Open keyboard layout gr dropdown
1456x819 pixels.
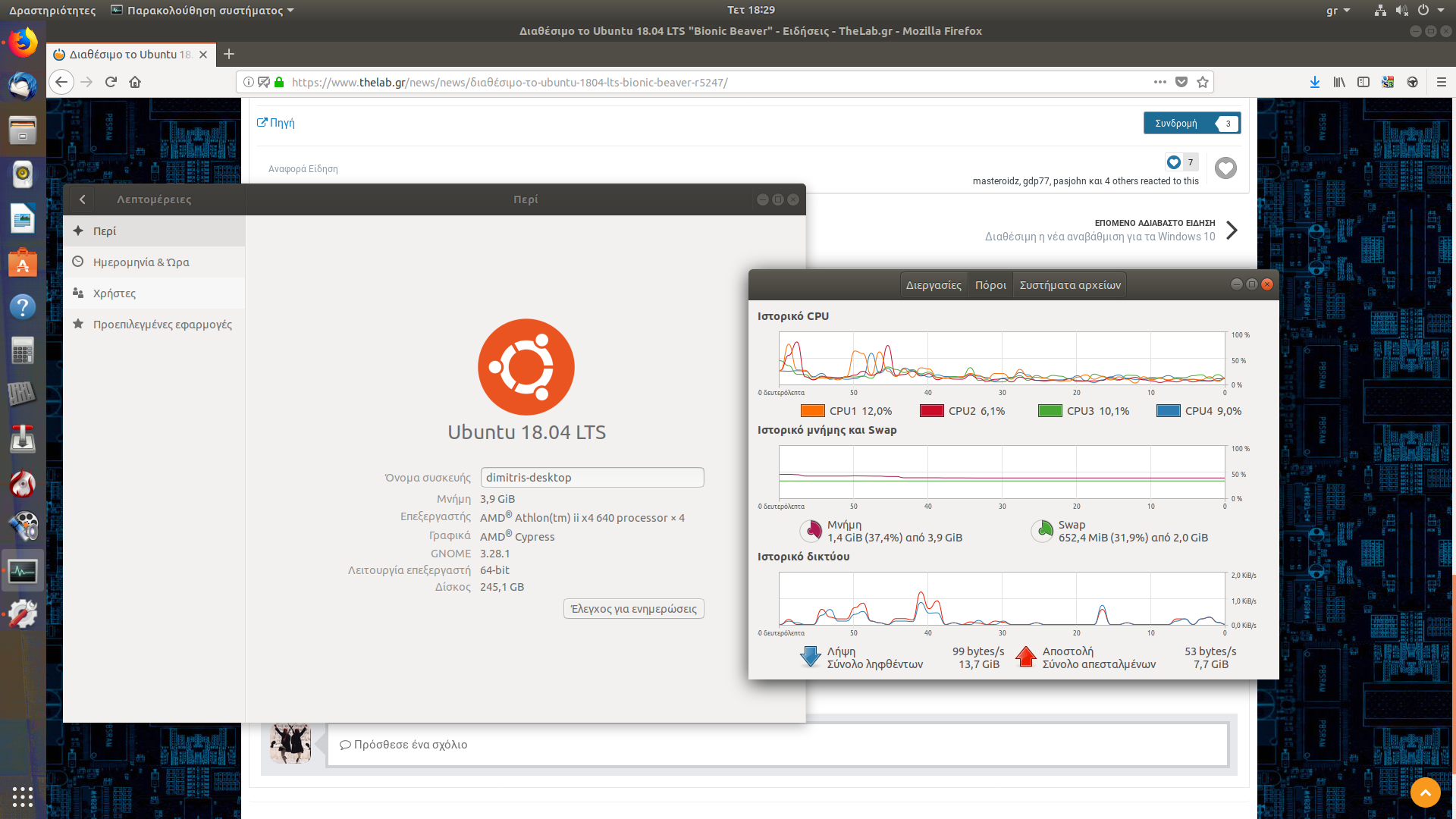coord(1338,11)
